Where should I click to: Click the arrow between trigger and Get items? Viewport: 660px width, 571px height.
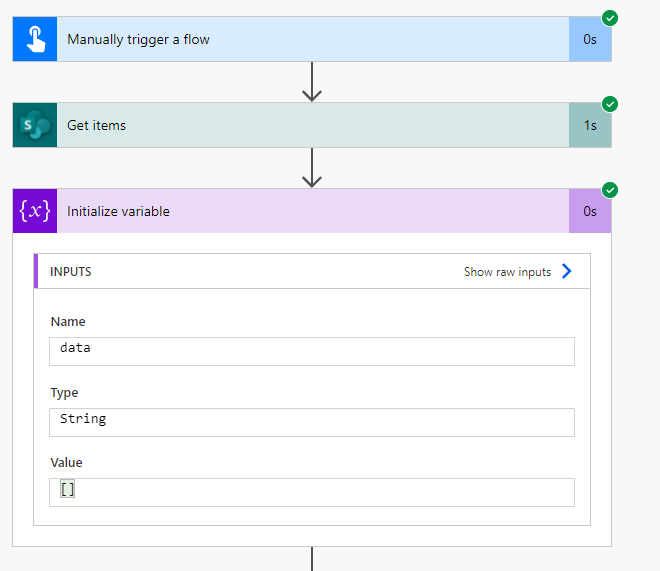[312, 82]
